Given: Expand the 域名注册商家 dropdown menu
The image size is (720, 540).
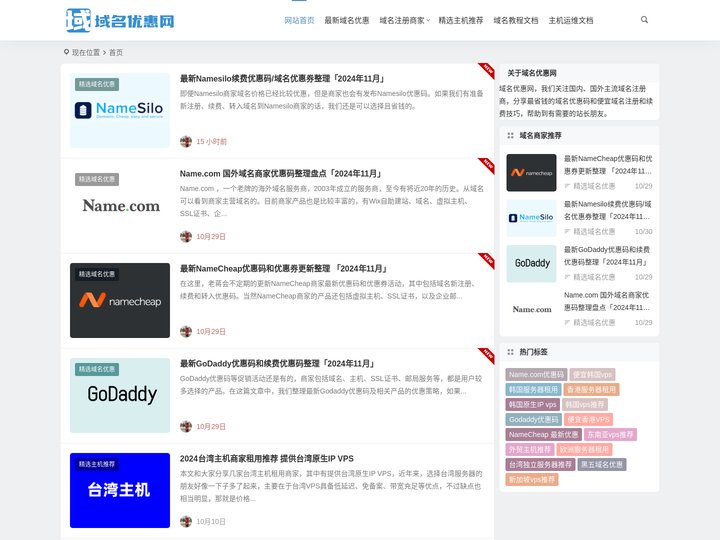Looking at the screenshot, I should tap(405, 20).
